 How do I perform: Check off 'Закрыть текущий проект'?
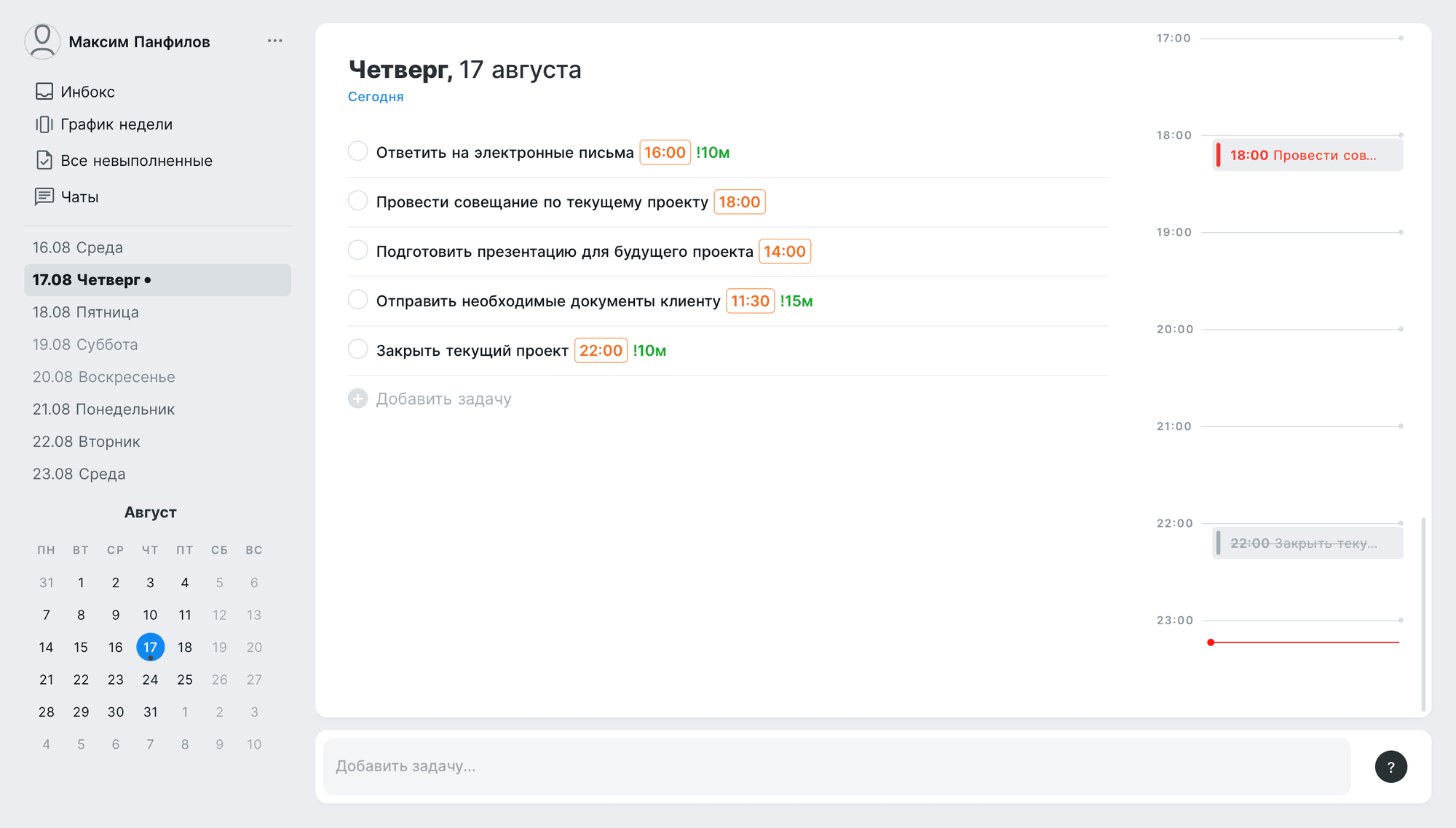[357, 349]
